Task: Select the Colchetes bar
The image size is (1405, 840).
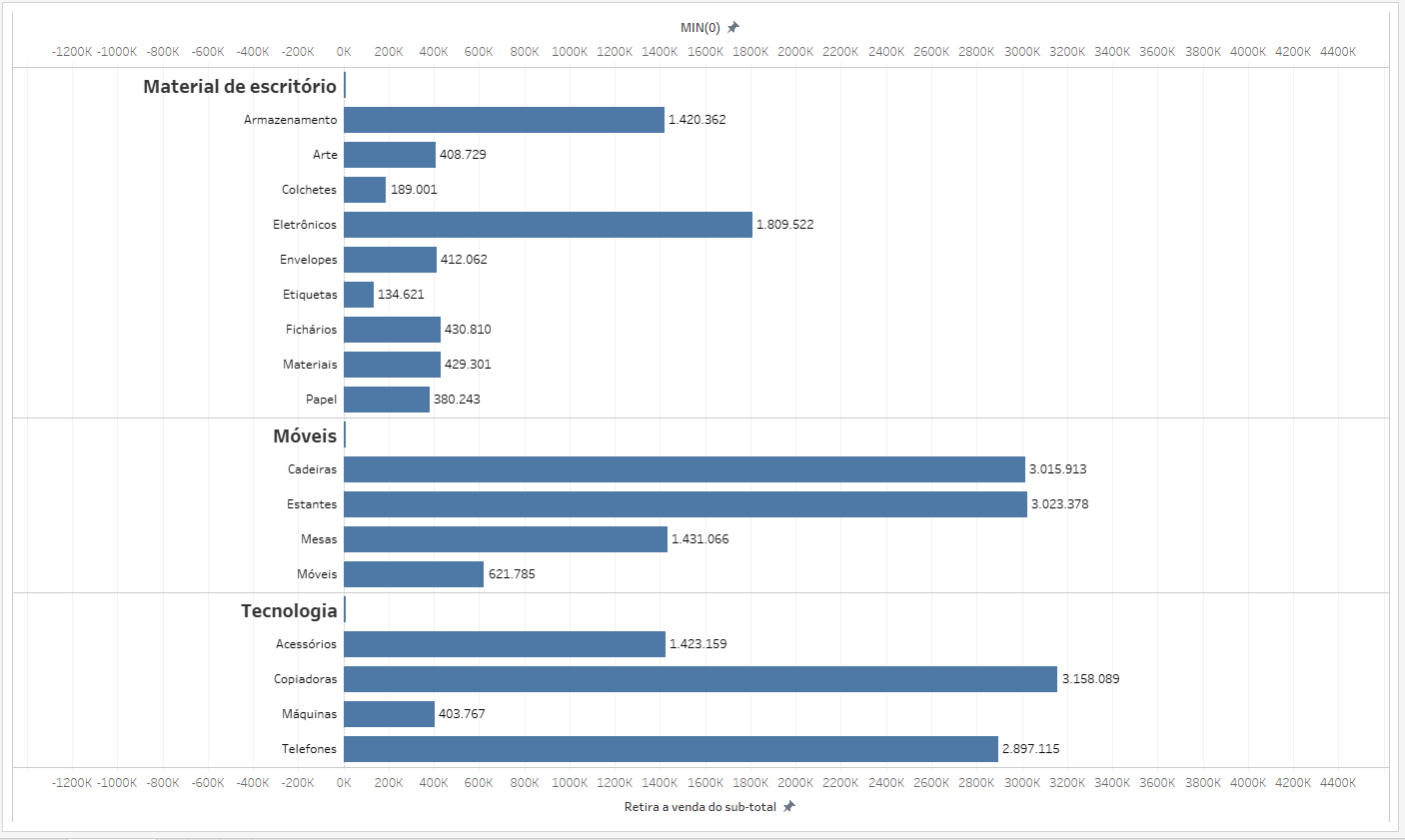Action: tap(365, 190)
